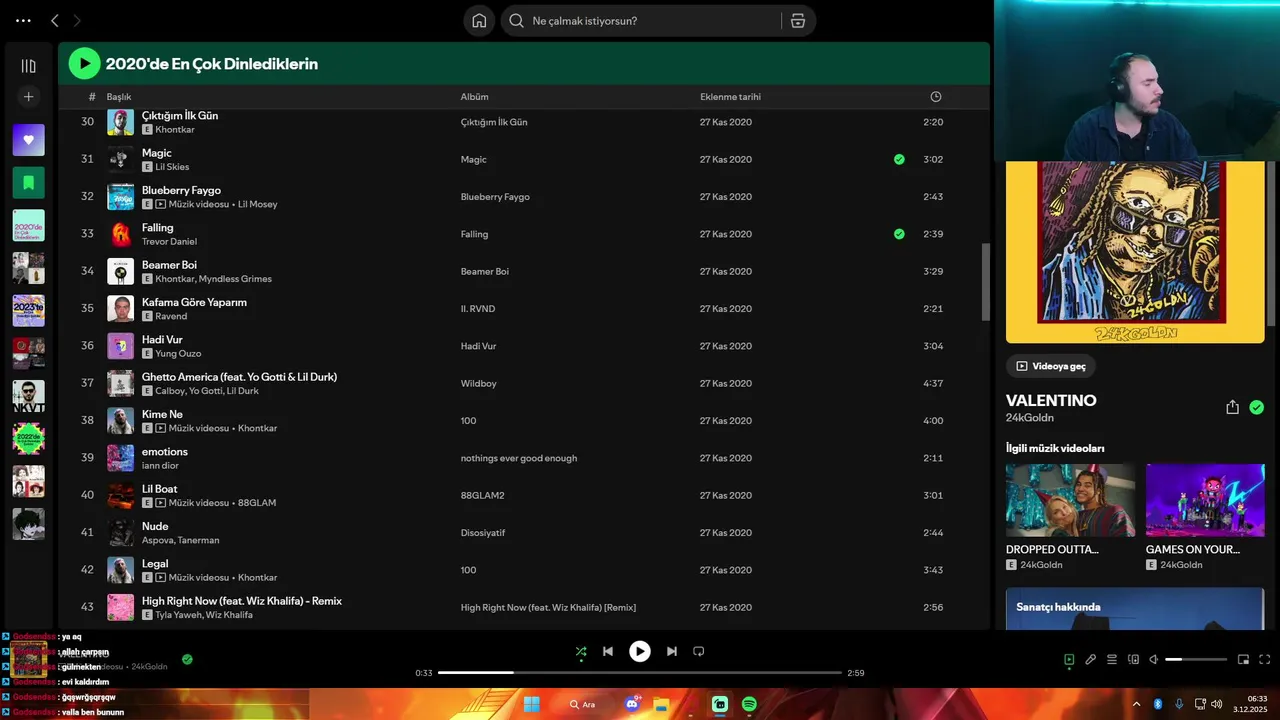The image size is (1280, 720).
Task: Open Windows Start menu
Action: tap(532, 704)
